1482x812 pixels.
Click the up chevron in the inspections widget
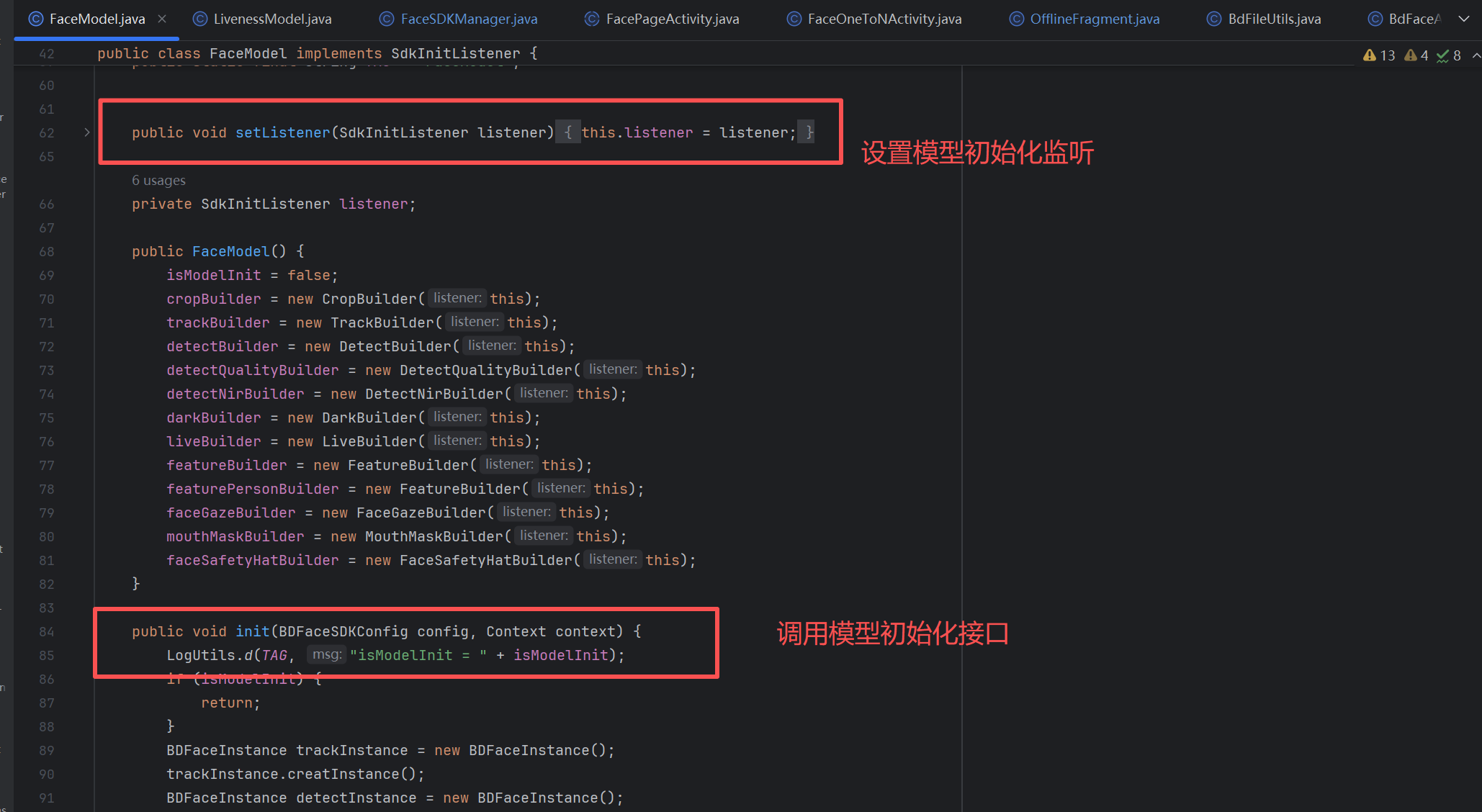point(1476,55)
